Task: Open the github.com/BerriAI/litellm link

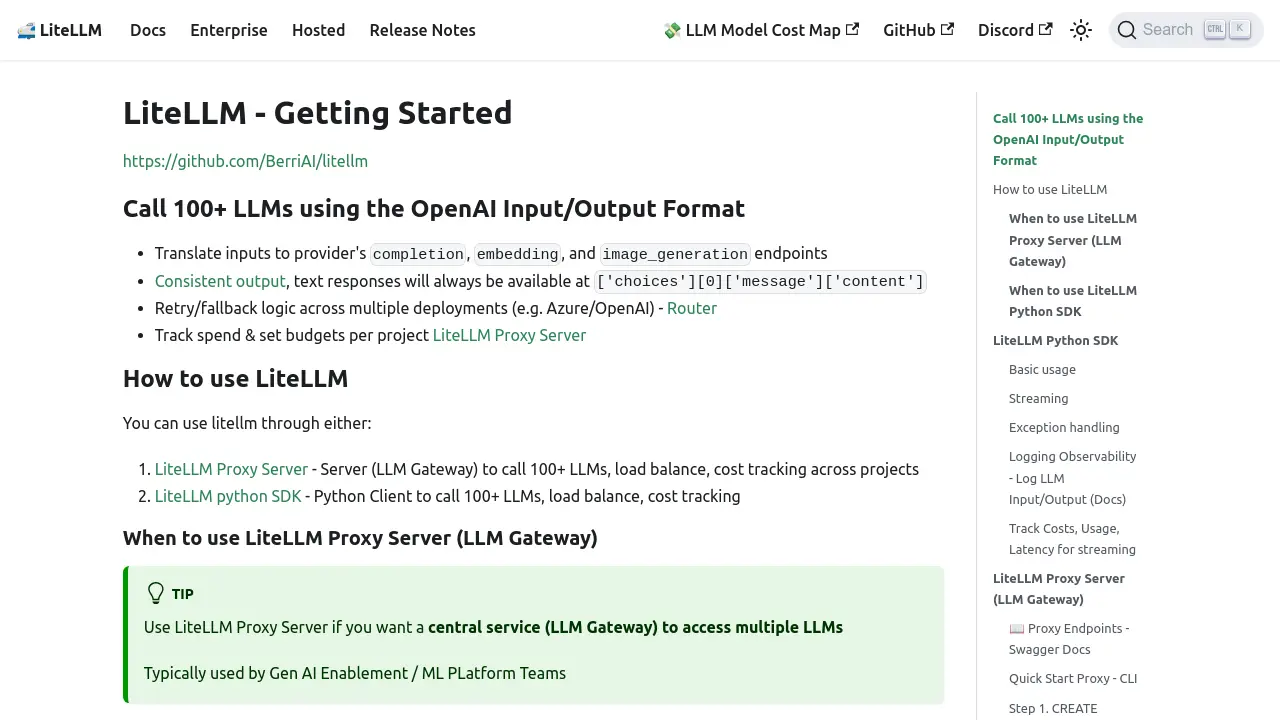Action: pos(245,161)
